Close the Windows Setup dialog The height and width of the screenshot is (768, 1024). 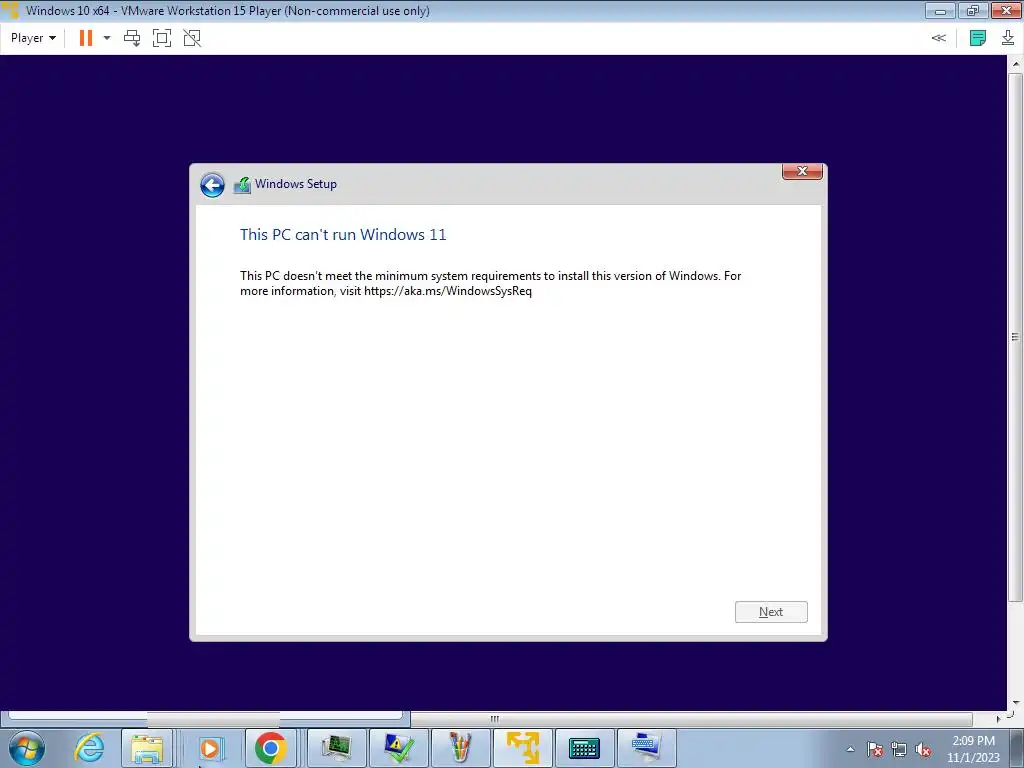click(802, 171)
